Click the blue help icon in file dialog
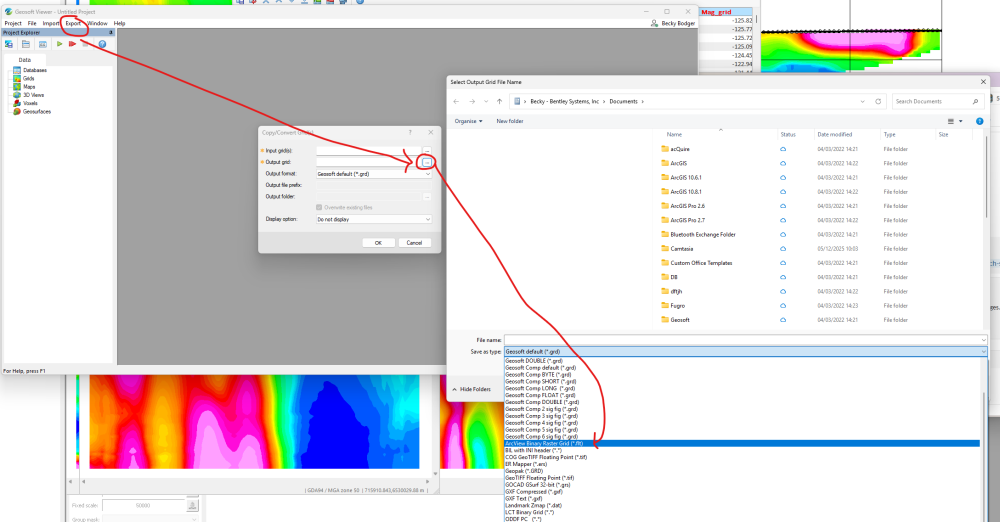This screenshot has height=522, width=1000. [x=980, y=121]
